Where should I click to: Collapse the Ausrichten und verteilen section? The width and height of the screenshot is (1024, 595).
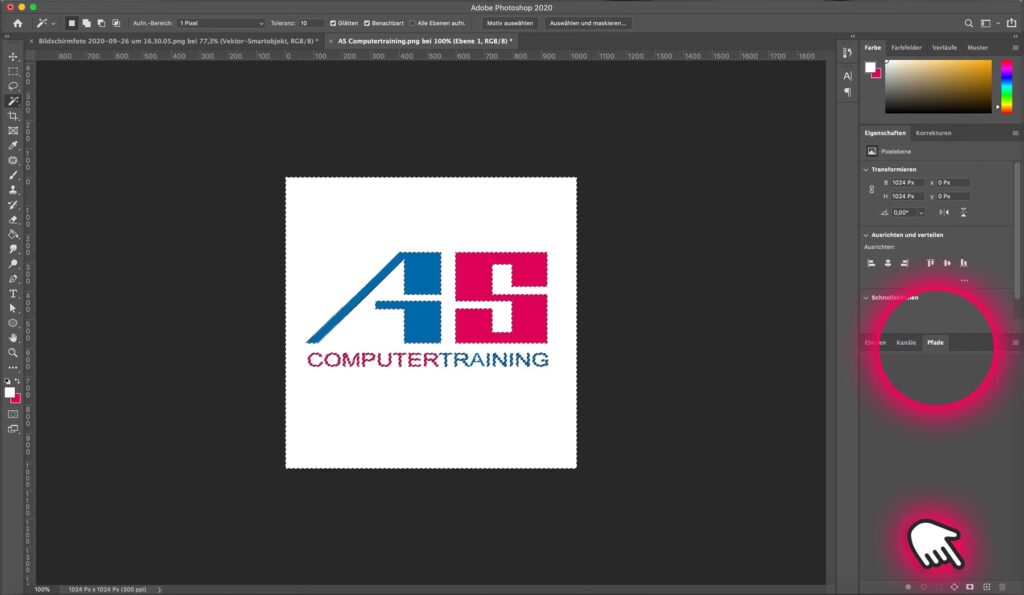(x=866, y=235)
